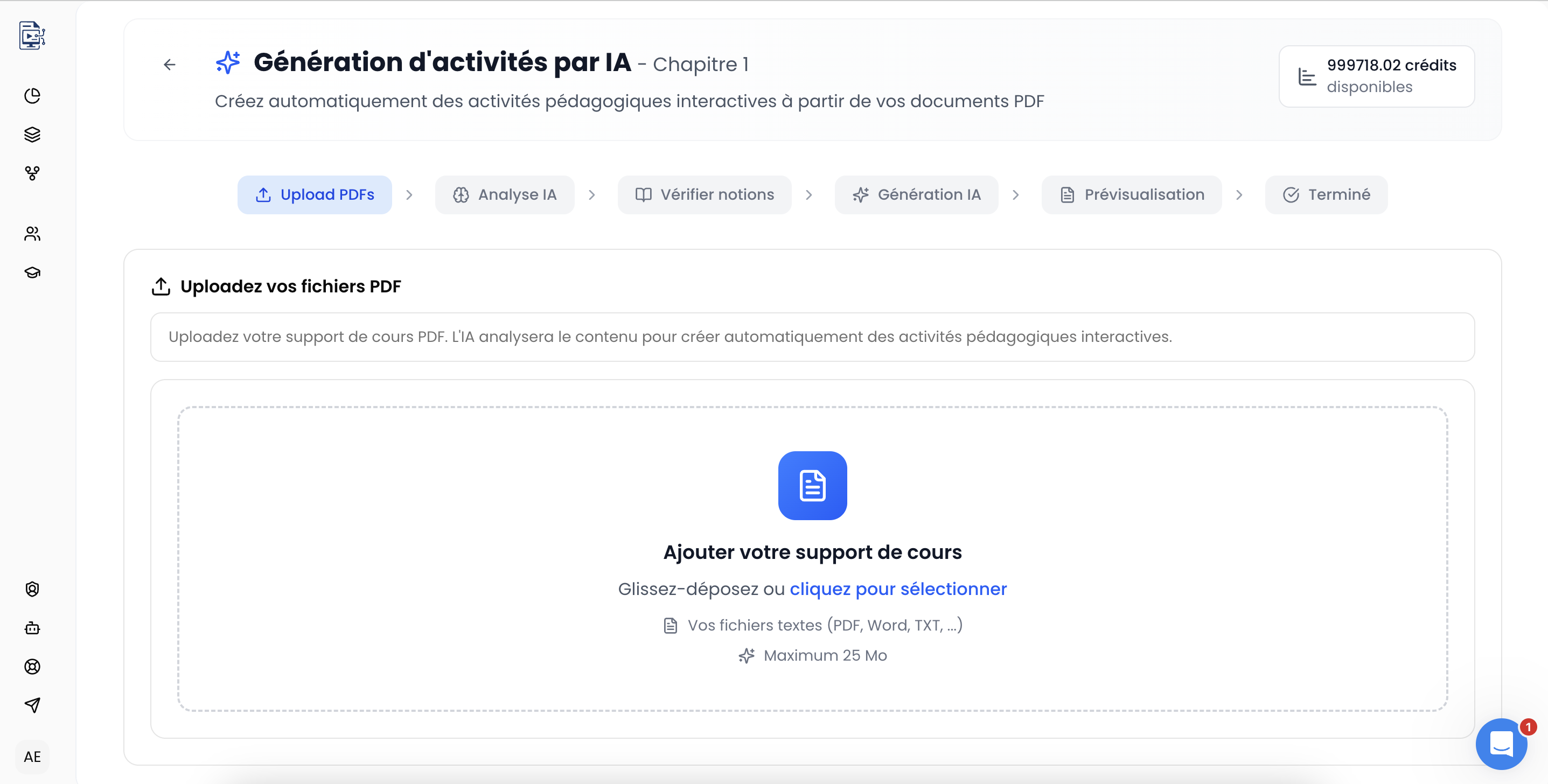The image size is (1548, 784).
Task: Open the lifebuoy support sidebar icon
Action: [32, 666]
